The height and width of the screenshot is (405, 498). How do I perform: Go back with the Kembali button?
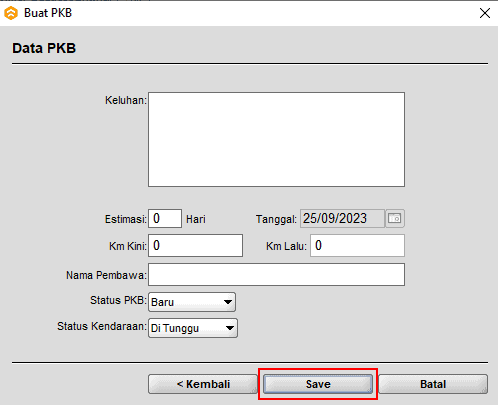pos(203,384)
